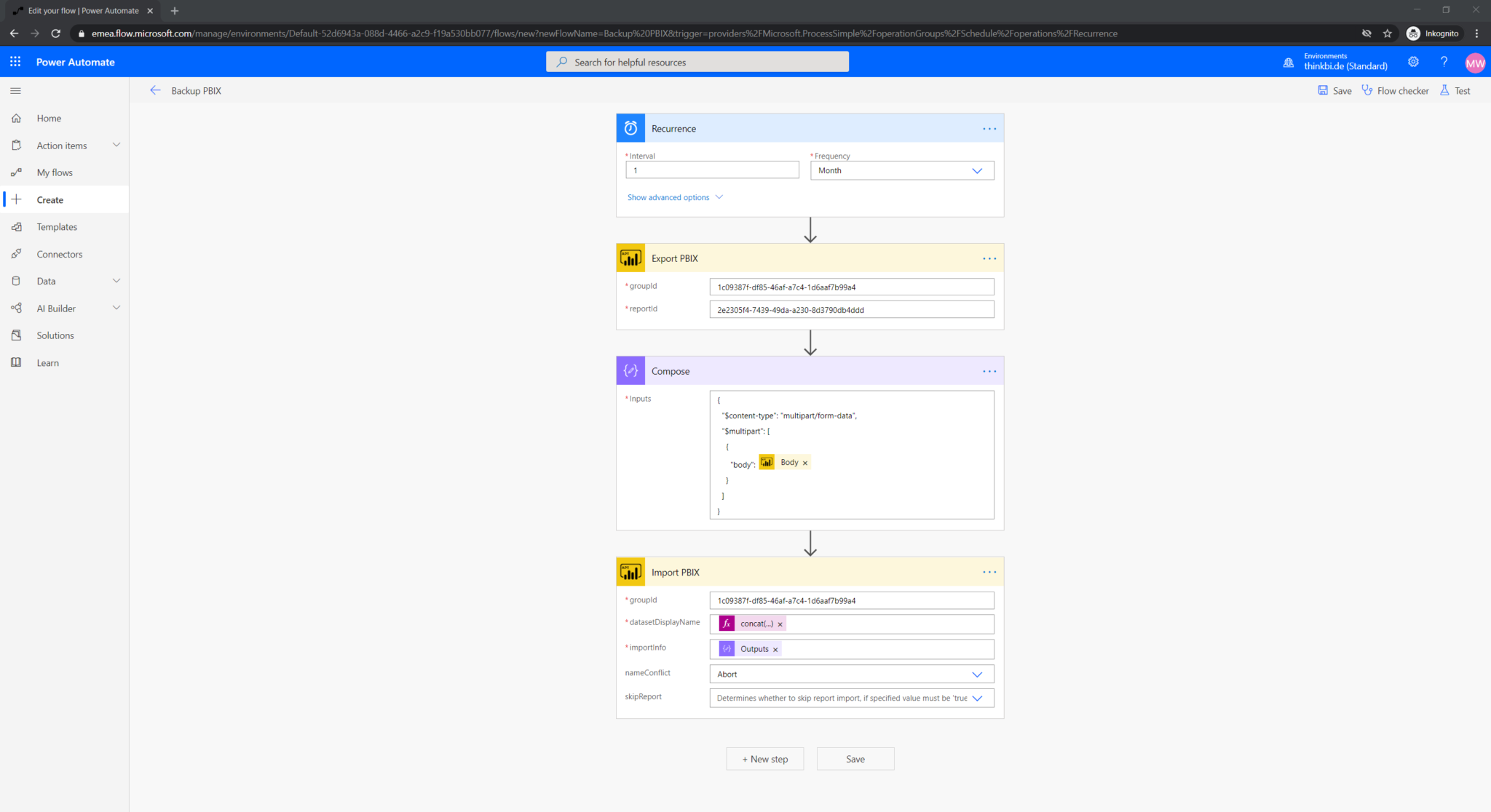This screenshot has height=812, width=1491.
Task: Open the skipReport dropdown
Action: point(977,698)
